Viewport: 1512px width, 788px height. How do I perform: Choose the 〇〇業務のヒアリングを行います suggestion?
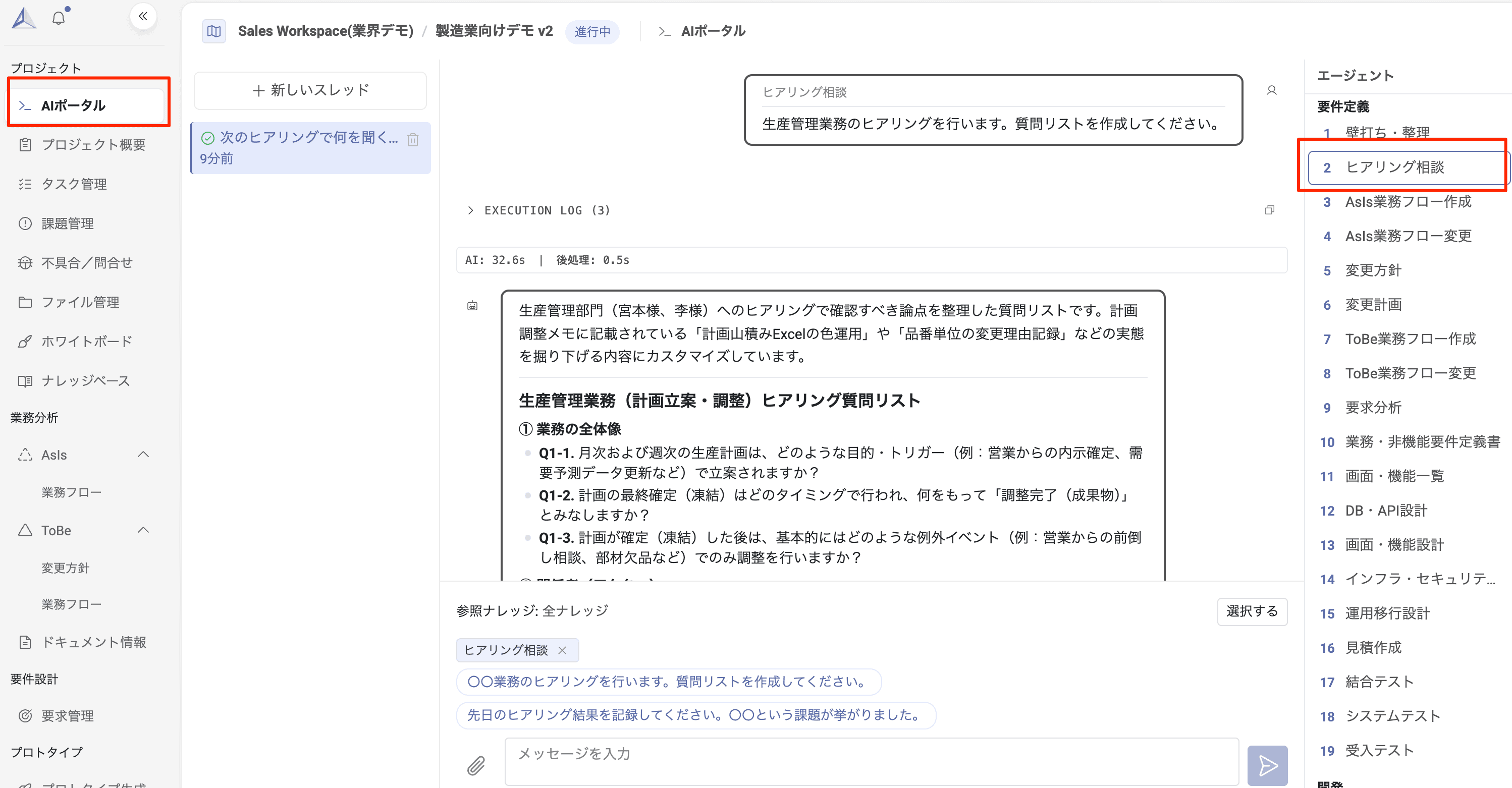(x=669, y=682)
